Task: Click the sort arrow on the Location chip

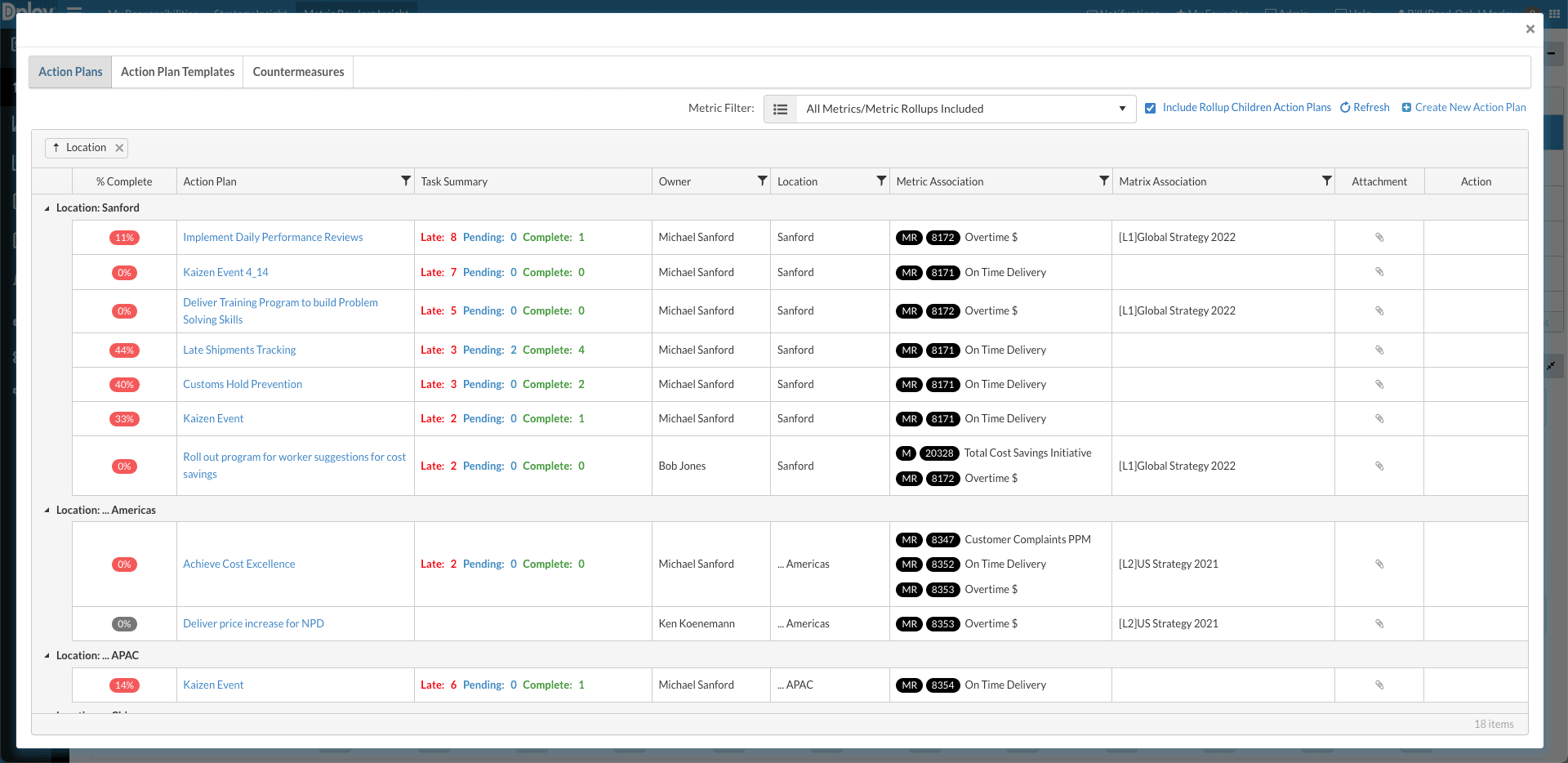Action: [x=56, y=148]
